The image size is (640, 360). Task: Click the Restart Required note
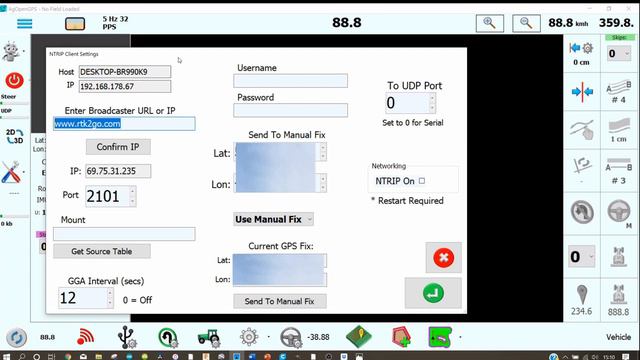(407, 201)
